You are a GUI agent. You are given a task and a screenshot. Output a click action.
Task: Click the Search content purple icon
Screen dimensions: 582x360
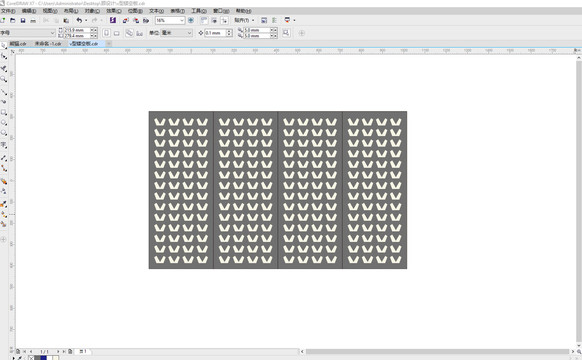point(113,20)
